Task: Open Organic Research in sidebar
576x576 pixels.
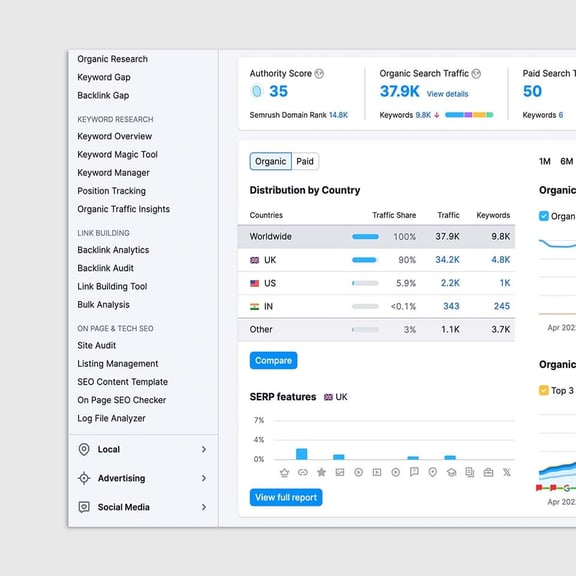Action: pyautogui.click(x=112, y=59)
